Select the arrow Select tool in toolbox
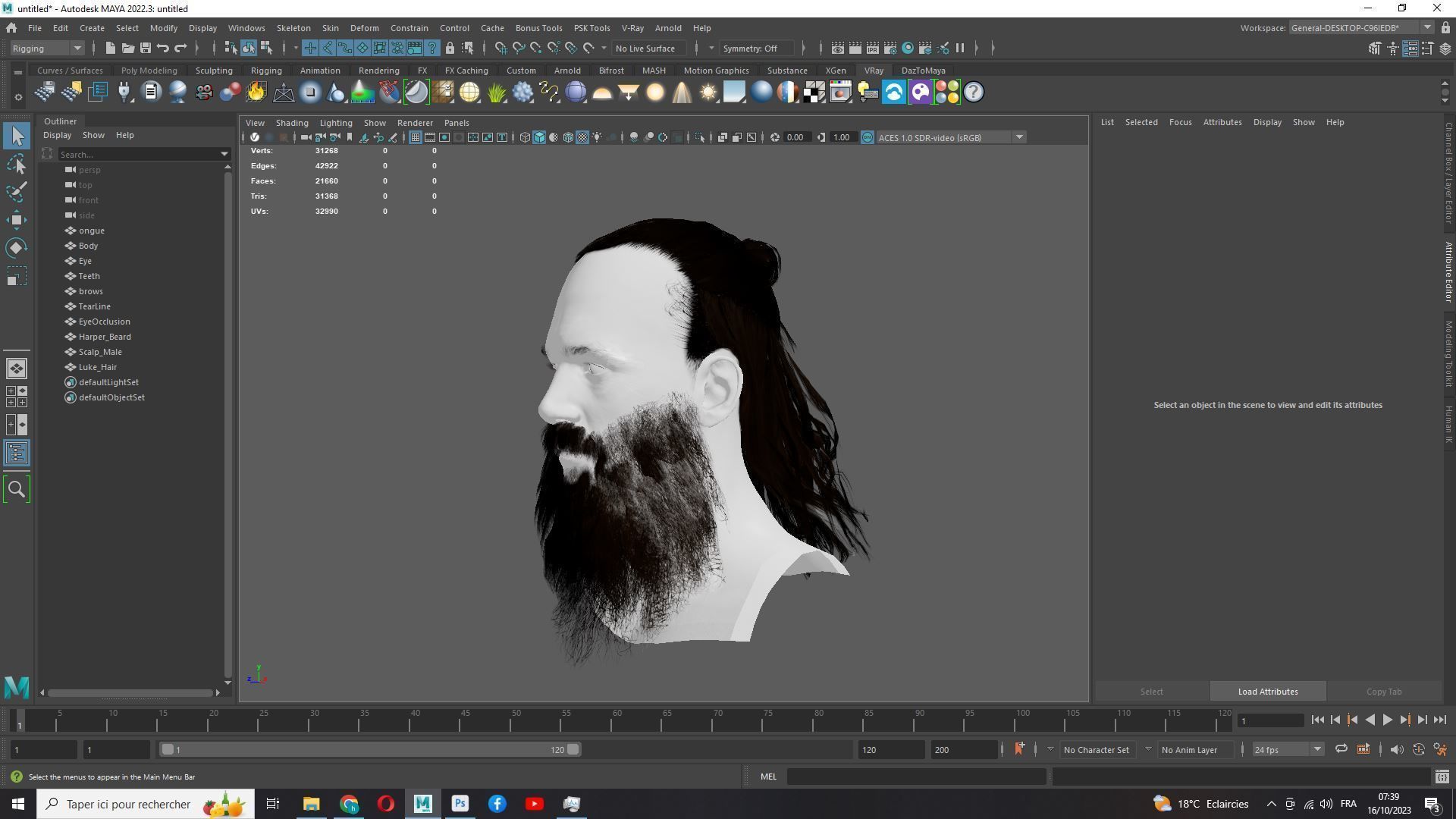 point(17,136)
